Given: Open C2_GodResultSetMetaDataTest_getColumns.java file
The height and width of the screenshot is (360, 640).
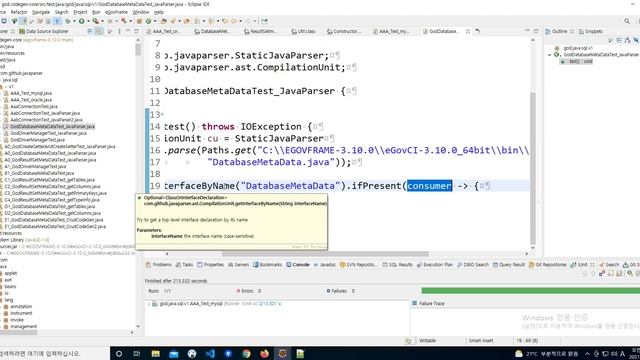Looking at the screenshot, I should [53, 187].
